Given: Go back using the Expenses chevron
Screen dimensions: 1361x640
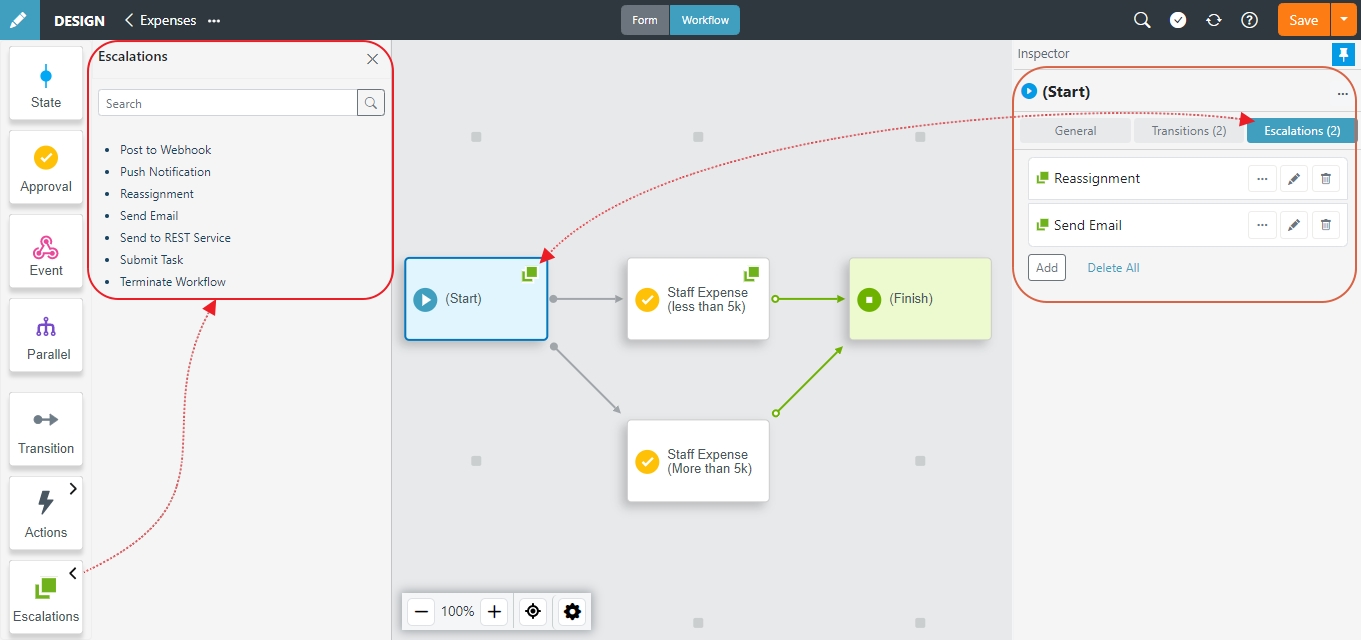Looking at the screenshot, I should click(x=129, y=20).
